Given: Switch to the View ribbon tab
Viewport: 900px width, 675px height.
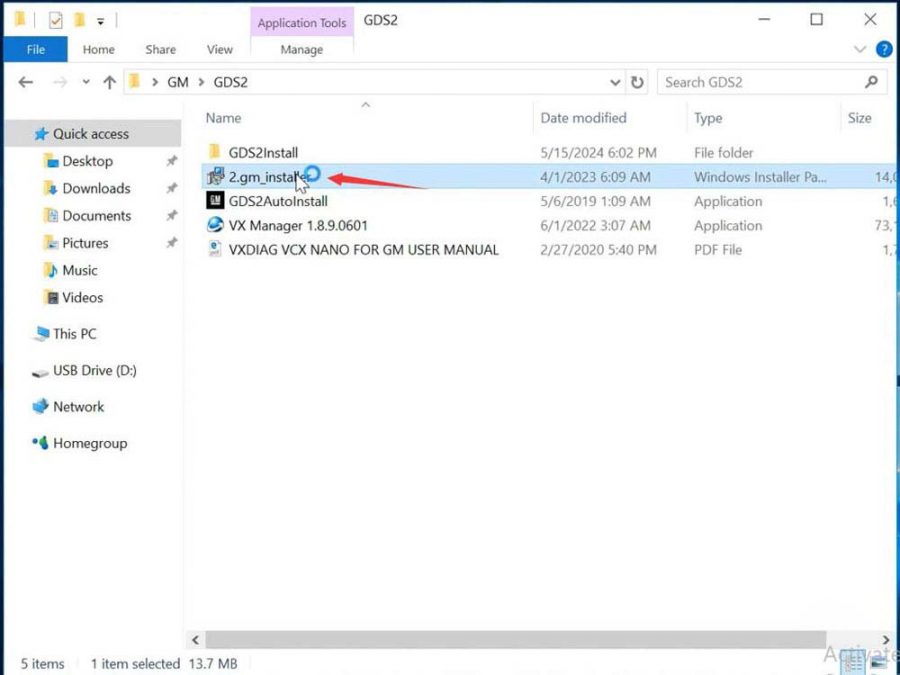Looking at the screenshot, I should point(220,49).
